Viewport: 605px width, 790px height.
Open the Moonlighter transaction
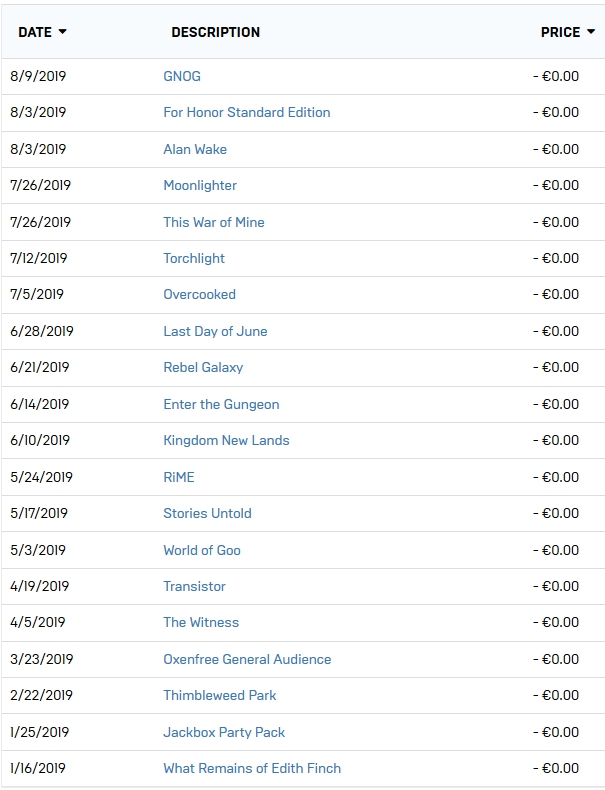point(200,185)
